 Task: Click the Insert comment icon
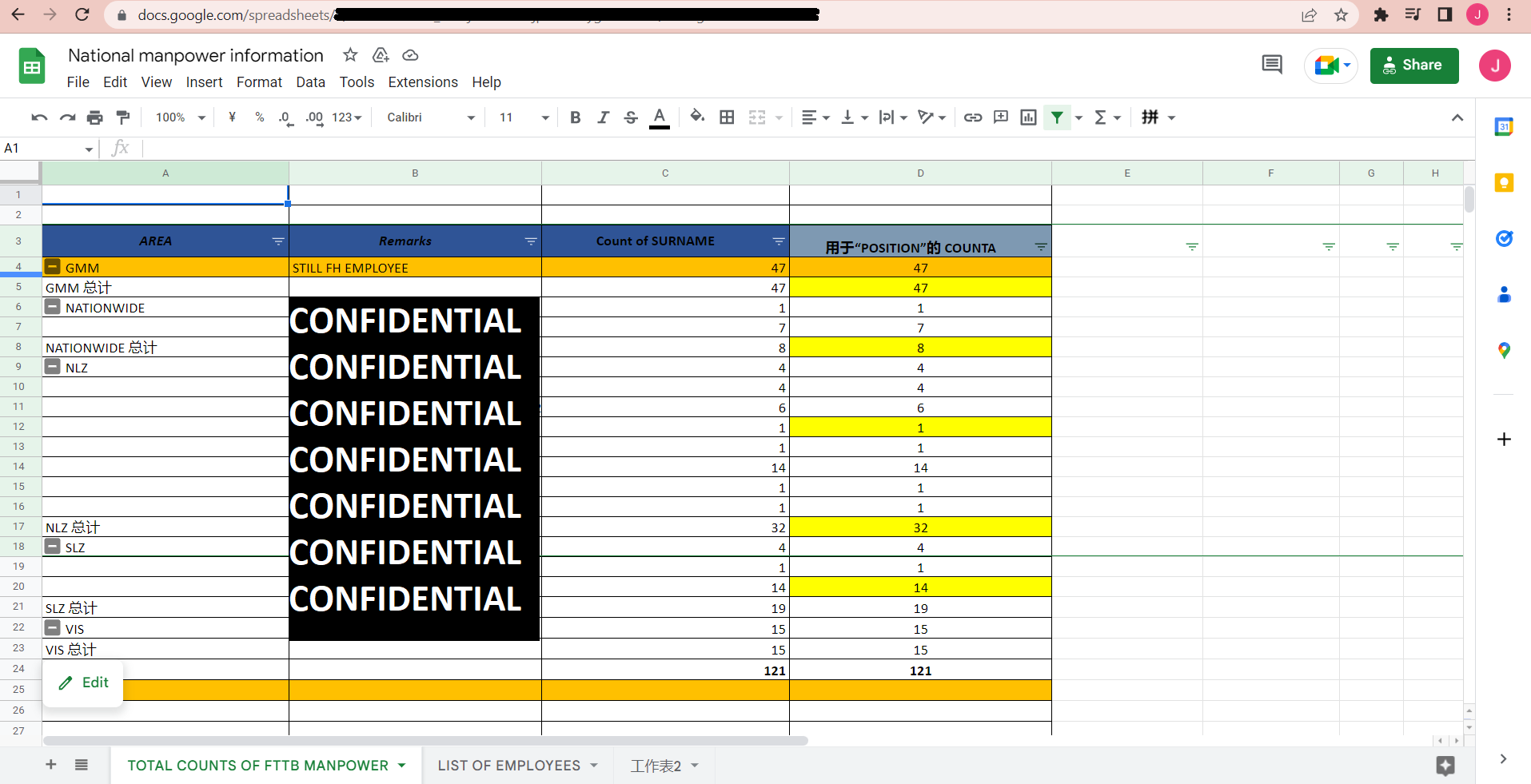(1000, 117)
